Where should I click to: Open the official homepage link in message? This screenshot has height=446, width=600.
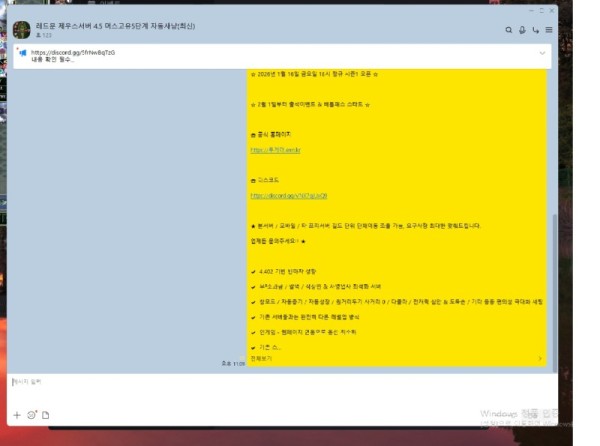[x=275, y=150]
